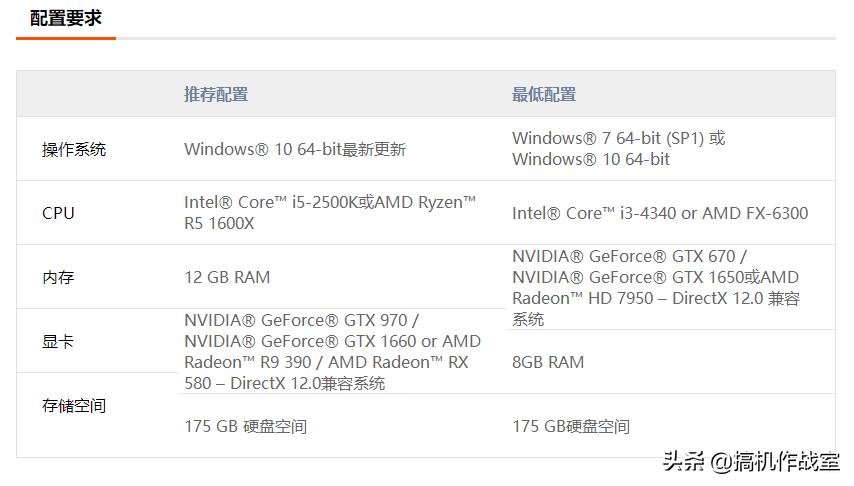The height and width of the screenshot is (486, 854).
Task: Click recommended 175 GB 硬盘空间 text
Action: pos(245,426)
